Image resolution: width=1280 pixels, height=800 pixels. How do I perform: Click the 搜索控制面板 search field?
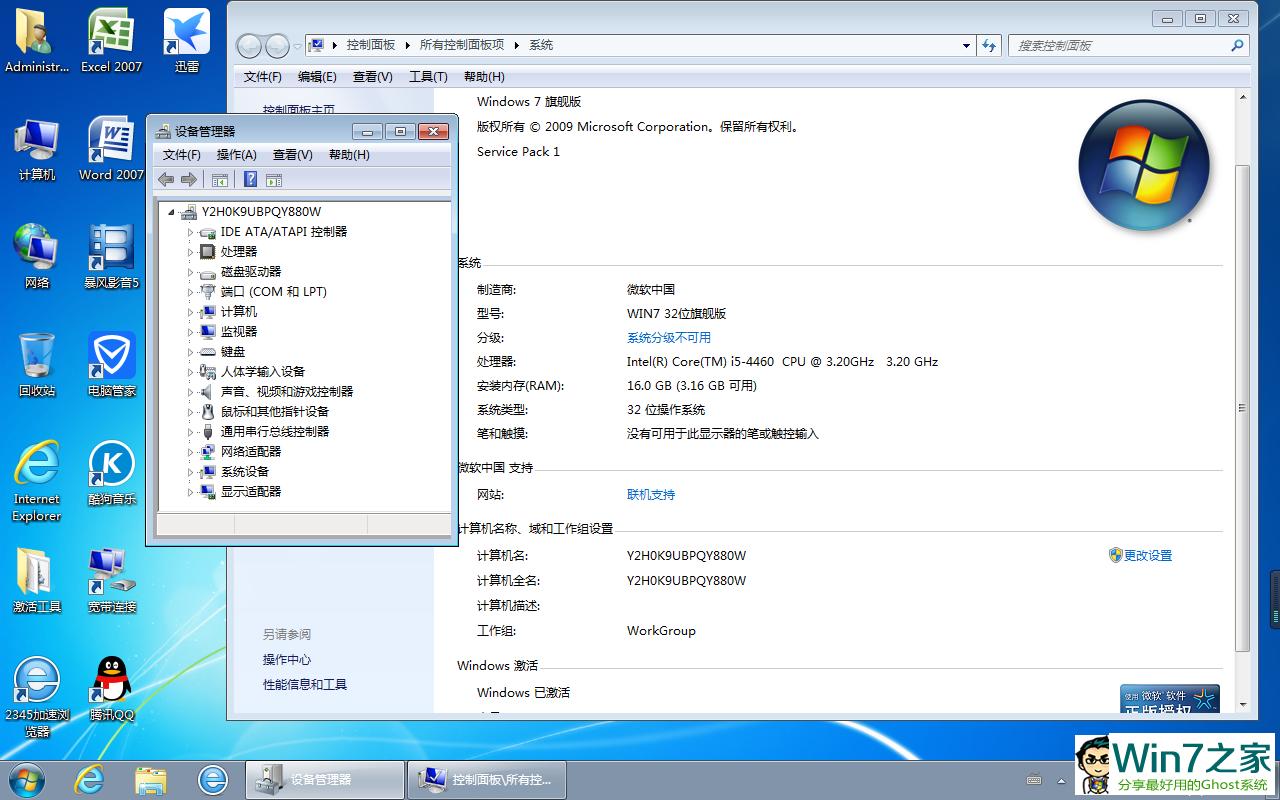(1120, 45)
